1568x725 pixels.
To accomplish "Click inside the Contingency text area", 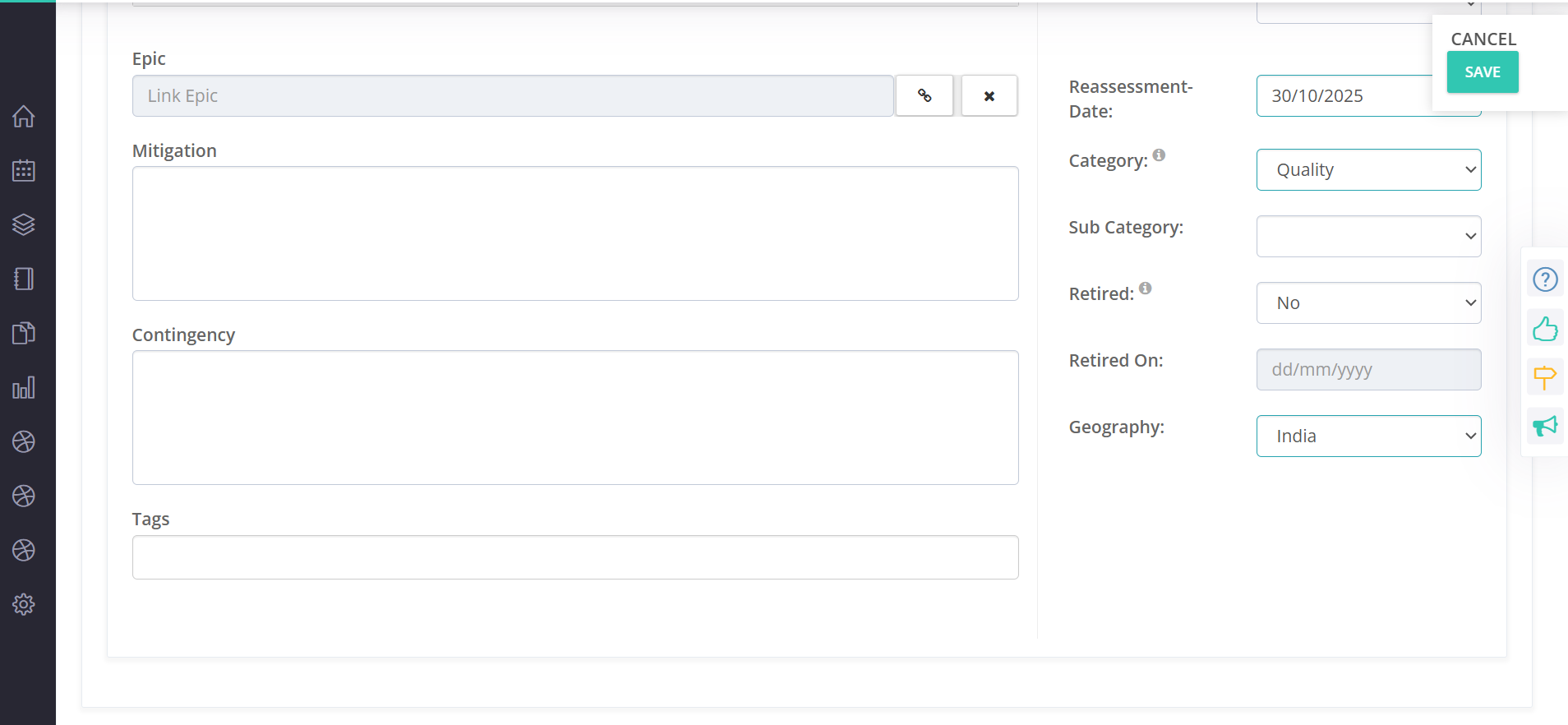I will (x=575, y=418).
